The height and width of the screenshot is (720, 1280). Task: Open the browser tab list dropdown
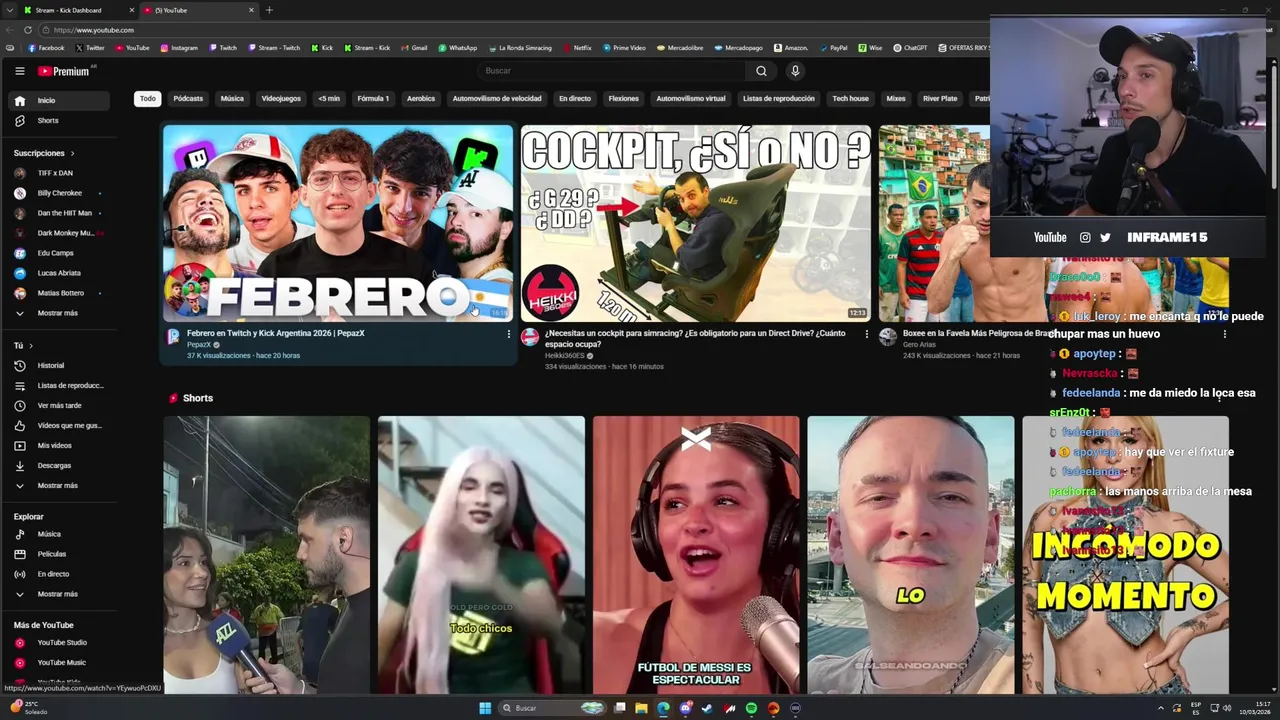tap(10, 10)
